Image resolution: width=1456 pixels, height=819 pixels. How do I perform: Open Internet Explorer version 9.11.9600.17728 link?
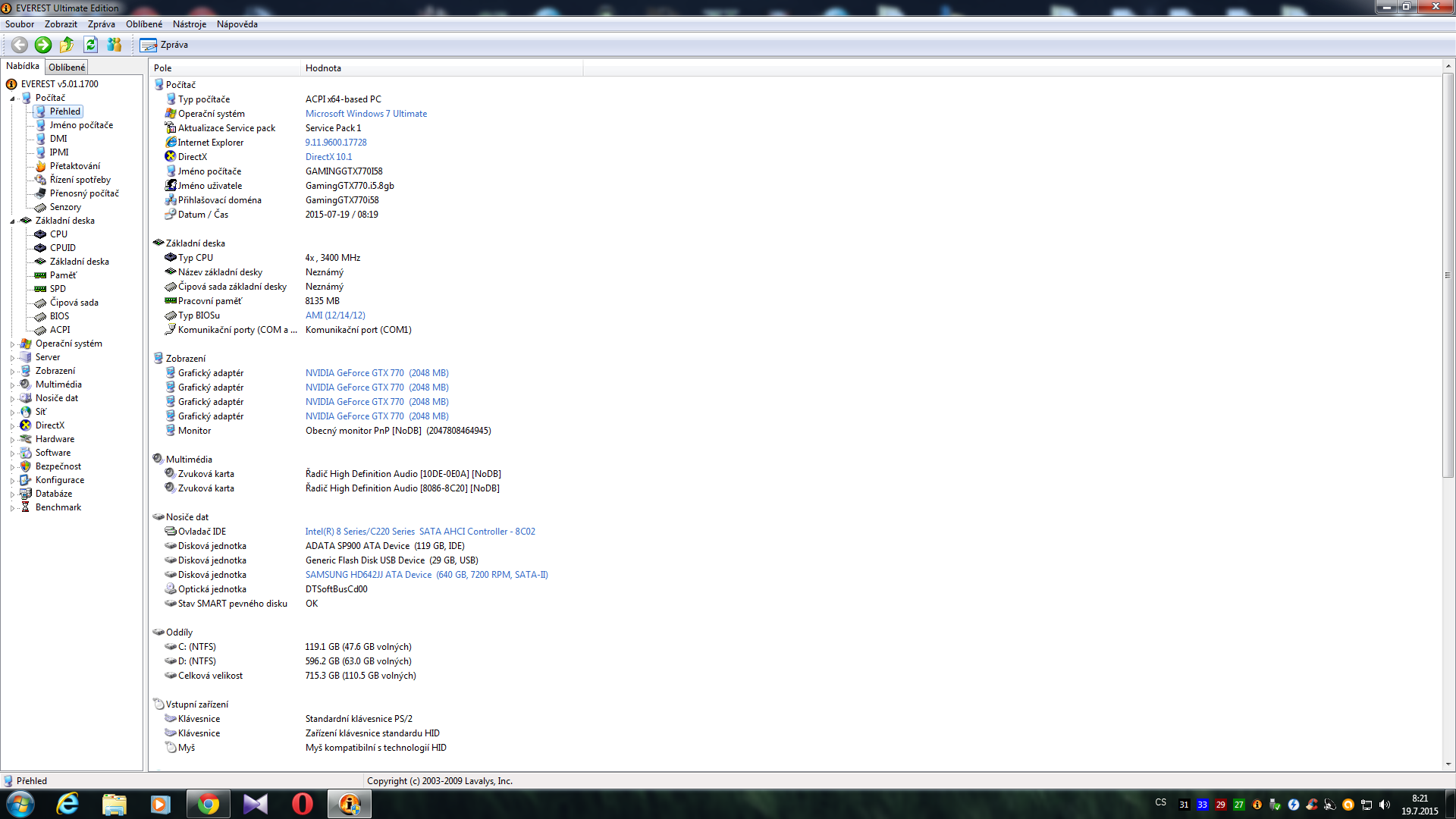pos(336,143)
